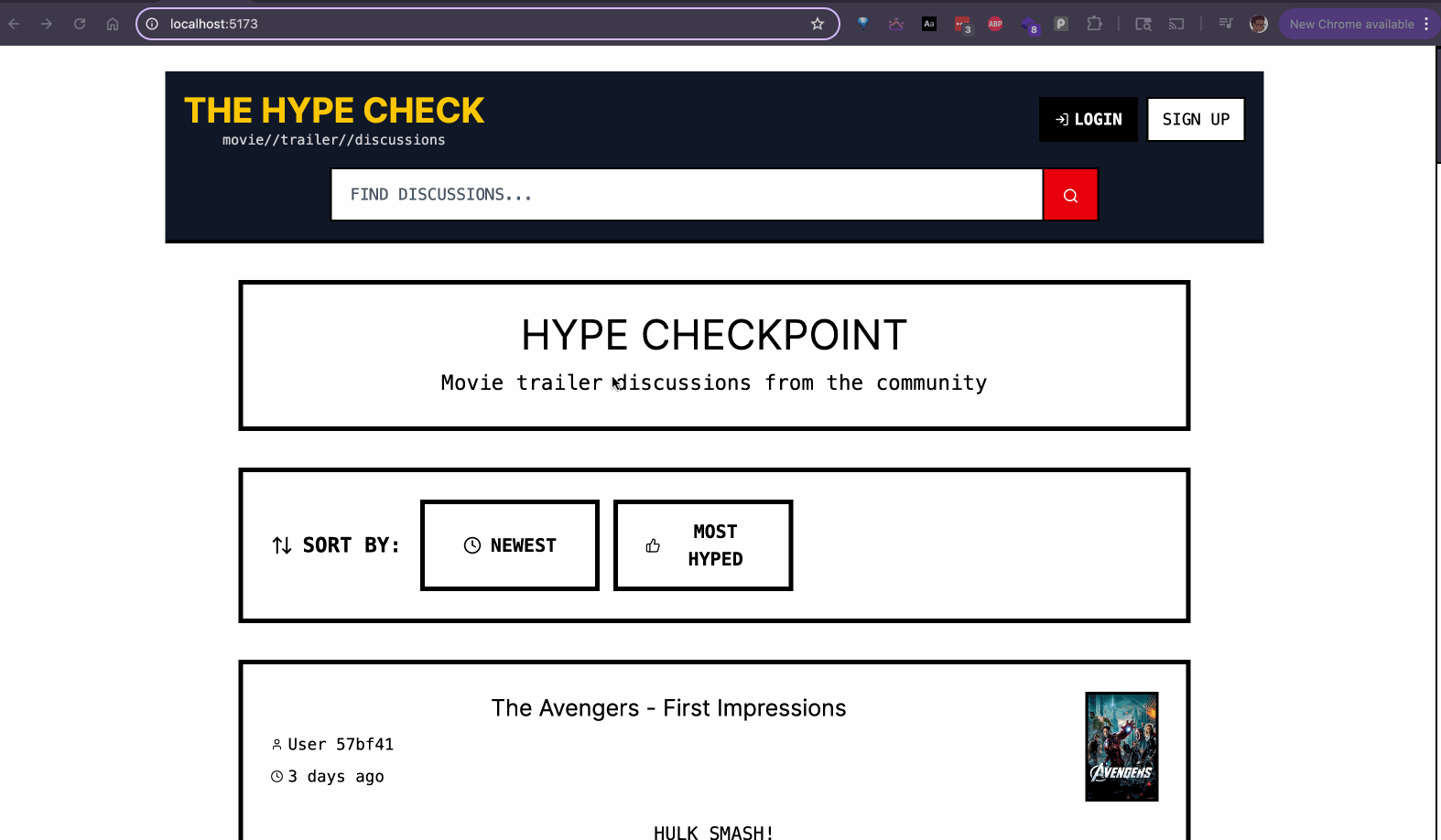Click the 3 days ago timestamp

(x=336, y=777)
